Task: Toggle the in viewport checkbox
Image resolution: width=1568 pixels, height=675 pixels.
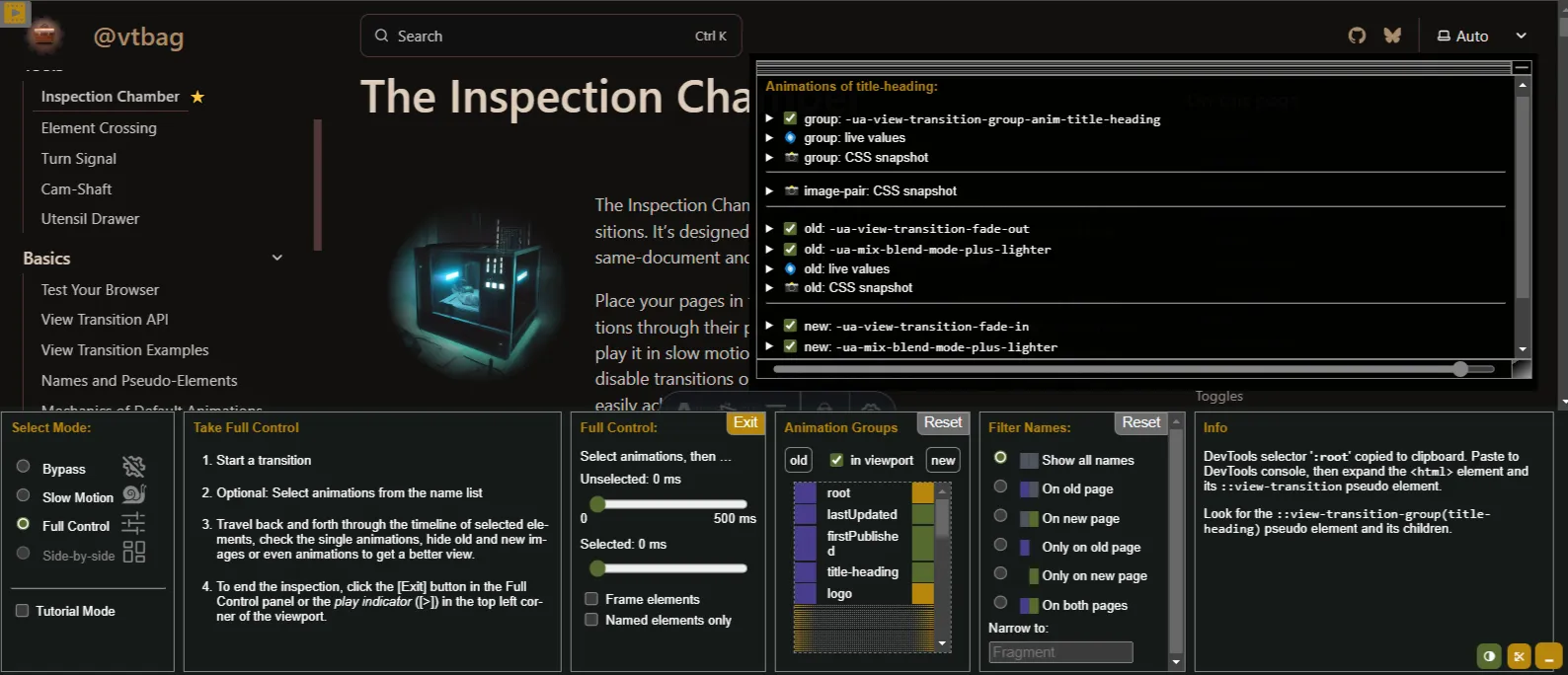Action: coord(836,460)
